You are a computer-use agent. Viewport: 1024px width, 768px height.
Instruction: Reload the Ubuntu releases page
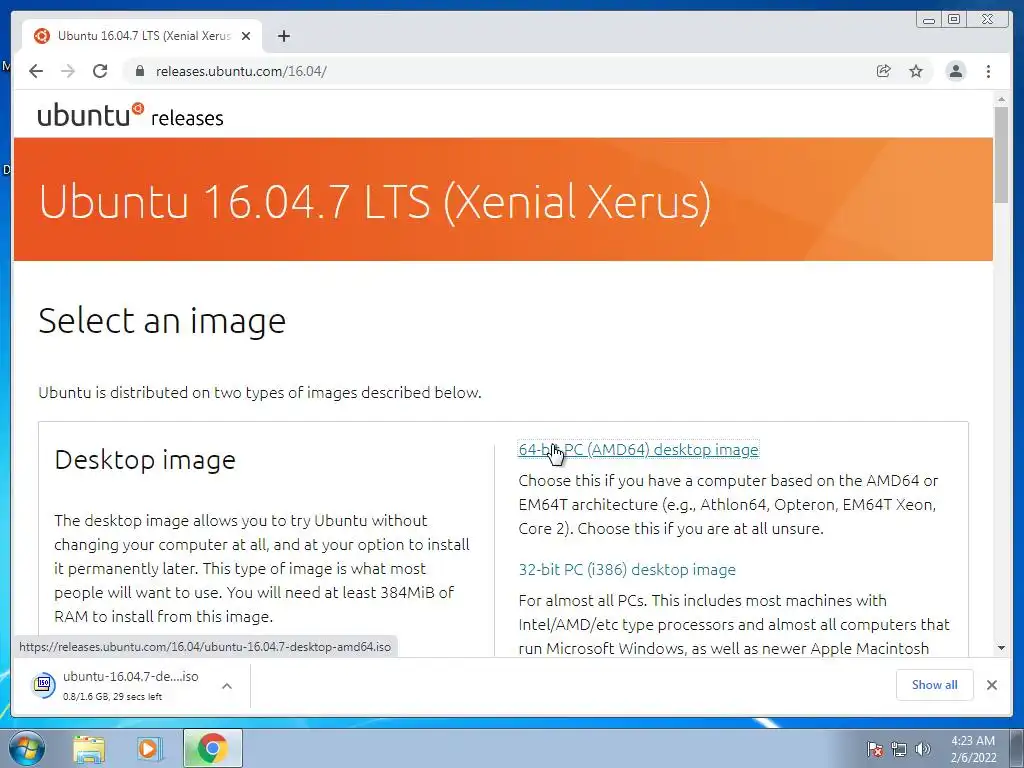(100, 71)
